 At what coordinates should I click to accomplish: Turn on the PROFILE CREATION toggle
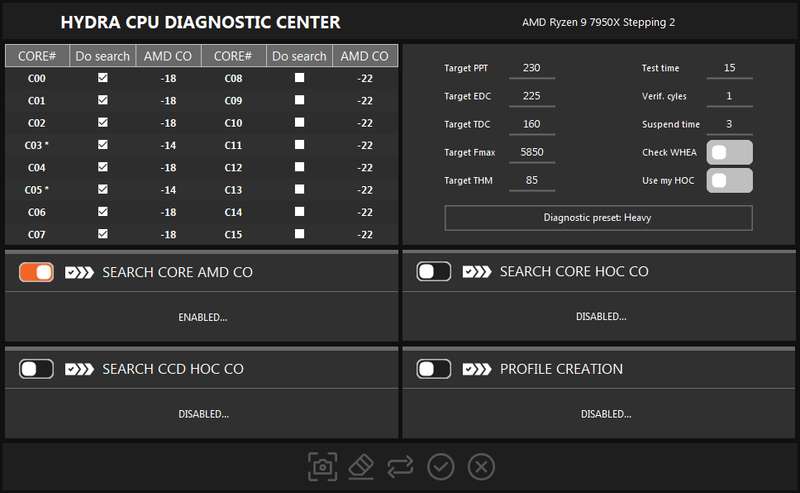click(434, 369)
